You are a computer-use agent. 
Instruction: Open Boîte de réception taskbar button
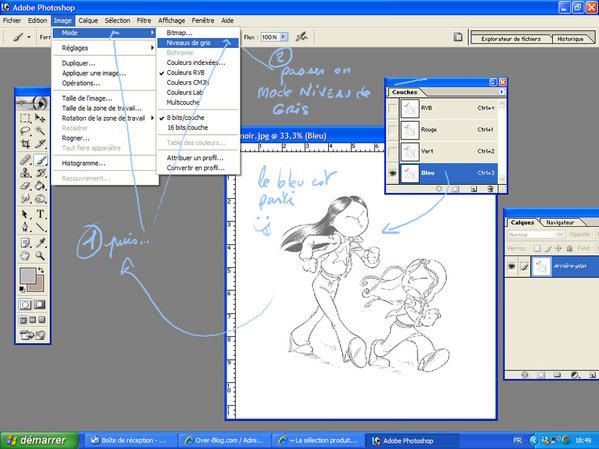[x=130, y=441]
